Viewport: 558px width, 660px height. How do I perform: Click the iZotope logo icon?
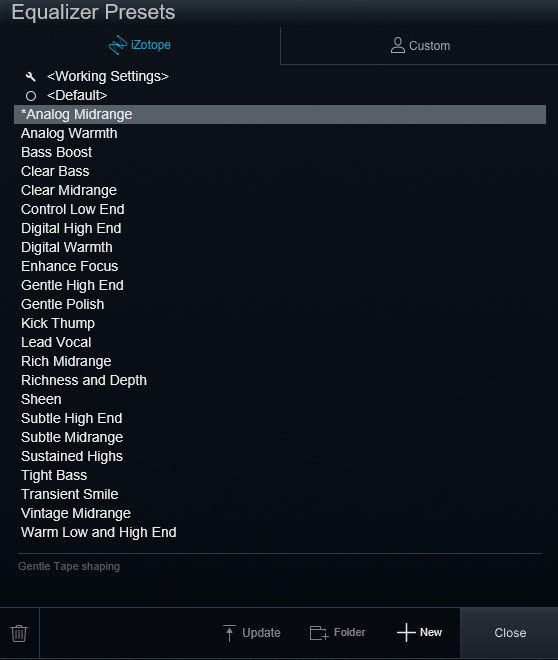tap(117, 45)
